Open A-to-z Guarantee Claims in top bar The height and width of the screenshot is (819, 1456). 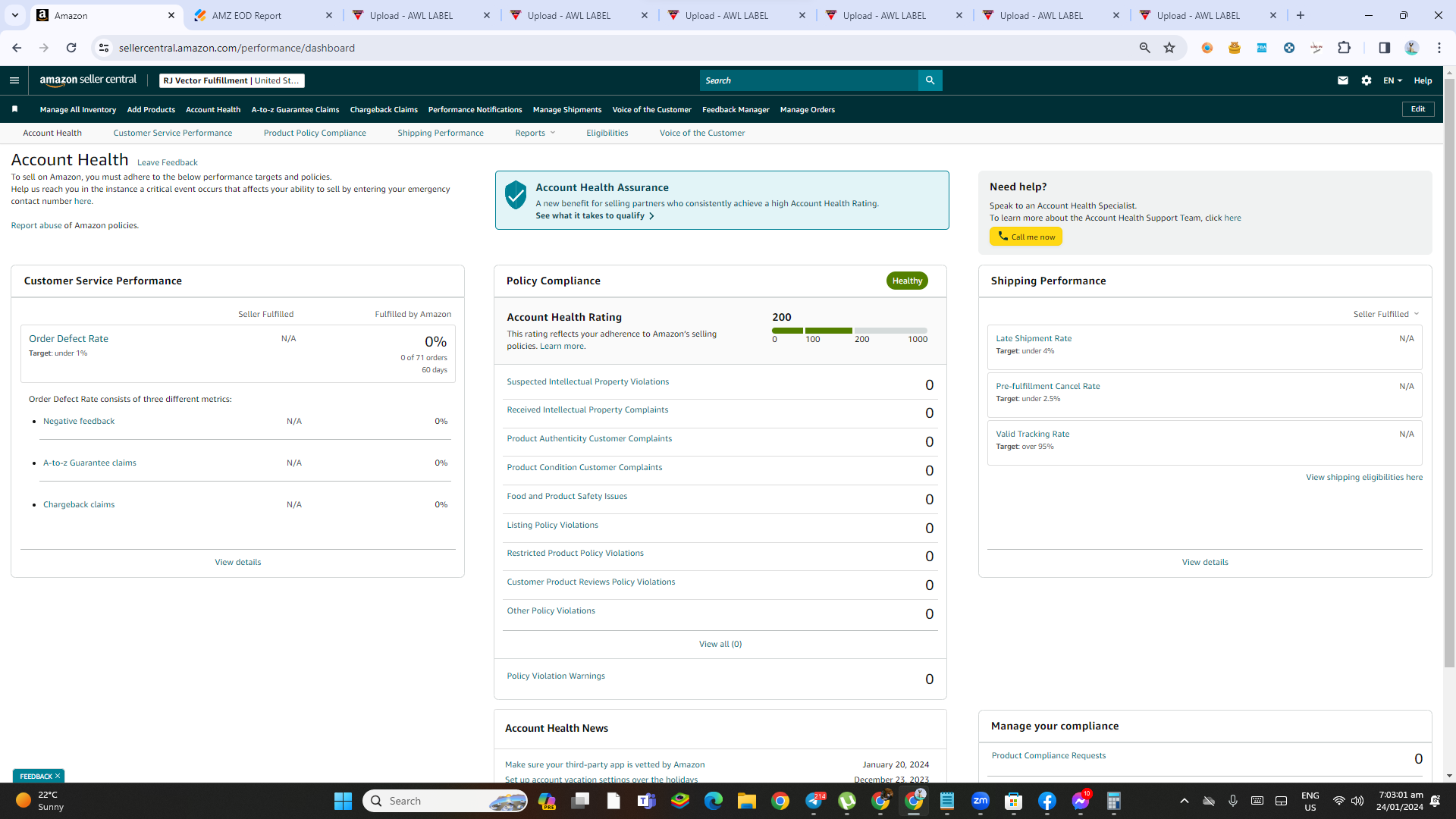pos(295,109)
